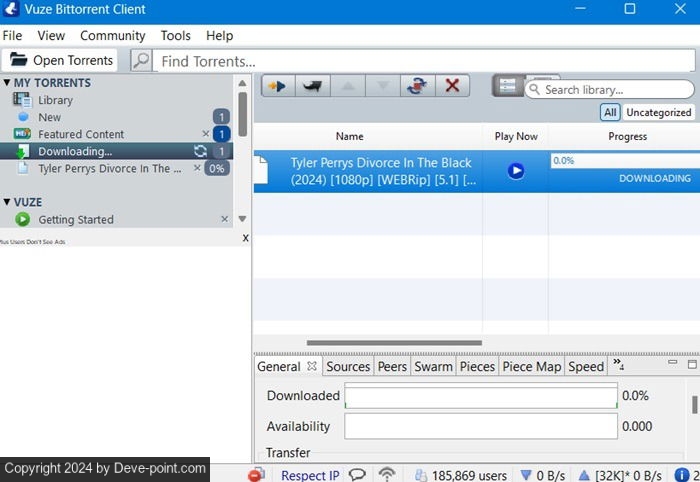Toggle the Uncategorized filter button
700x482 pixels.
658,113
